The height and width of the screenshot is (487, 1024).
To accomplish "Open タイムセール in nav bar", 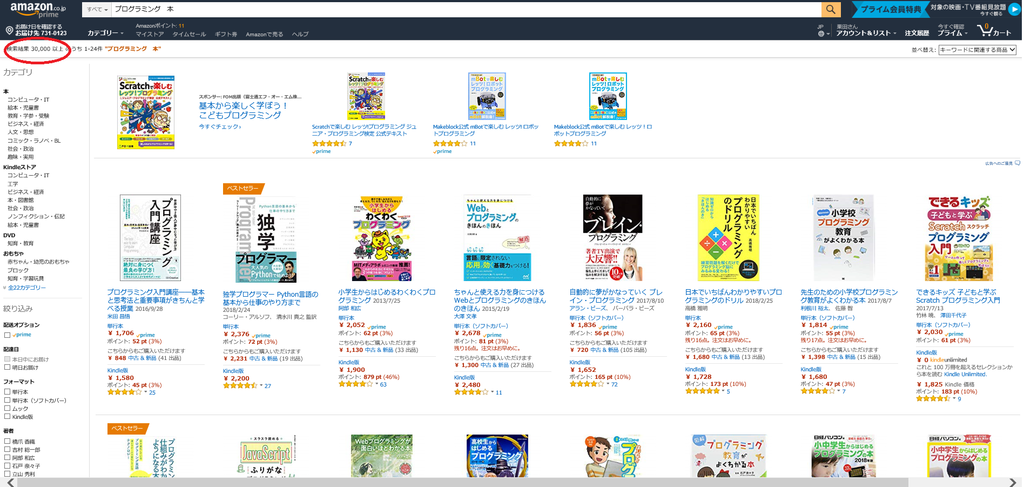I will (189, 34).
